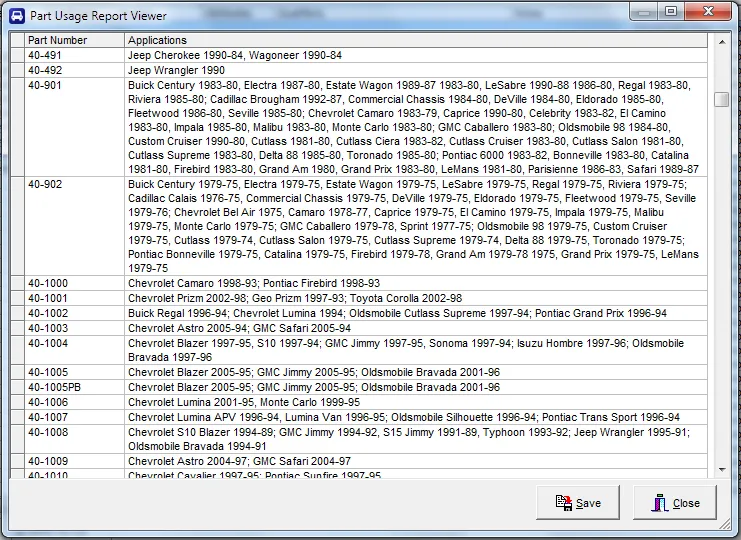Click the floppy disk icon on Save

[564, 503]
